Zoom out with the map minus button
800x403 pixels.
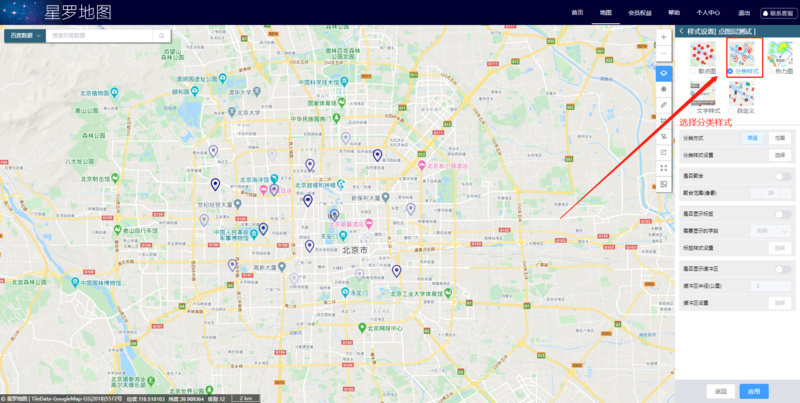click(x=663, y=54)
